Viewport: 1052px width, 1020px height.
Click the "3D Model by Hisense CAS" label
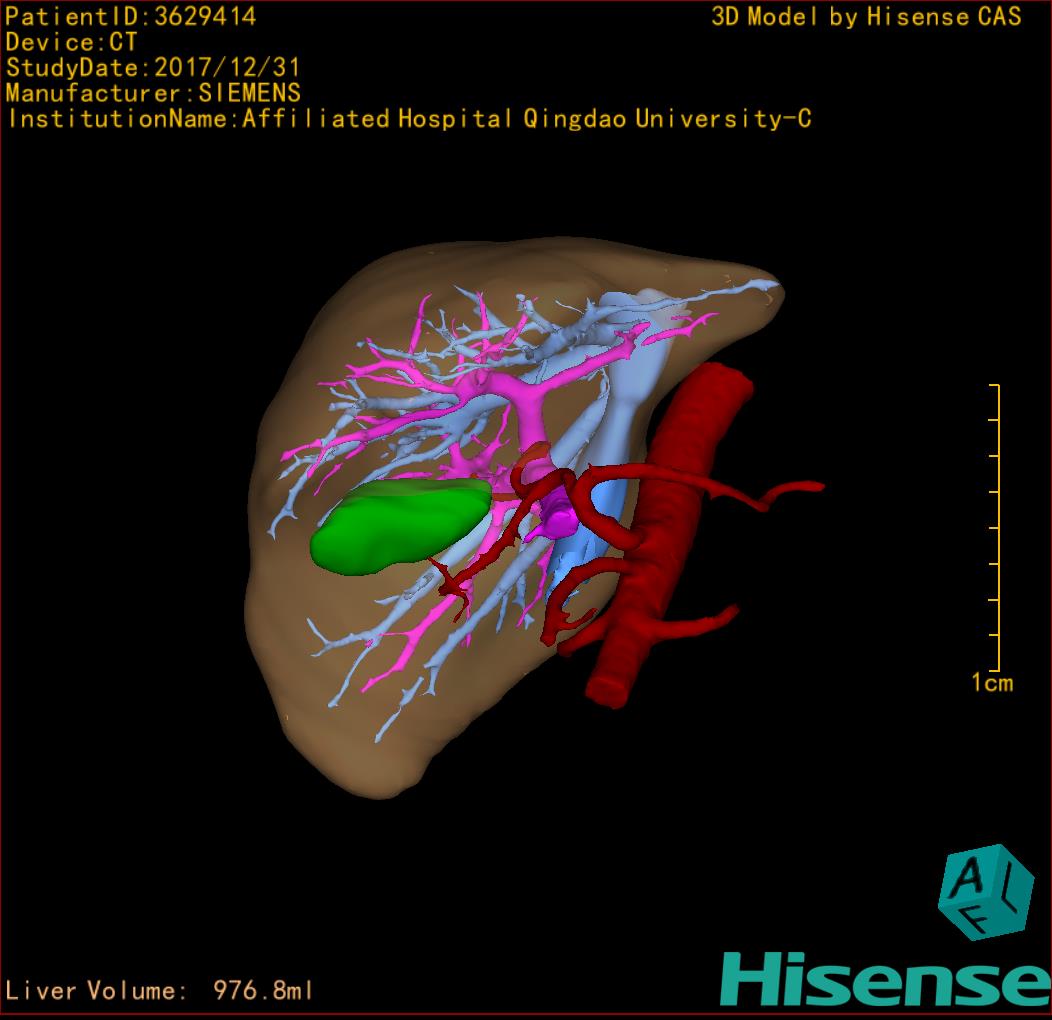(x=866, y=16)
